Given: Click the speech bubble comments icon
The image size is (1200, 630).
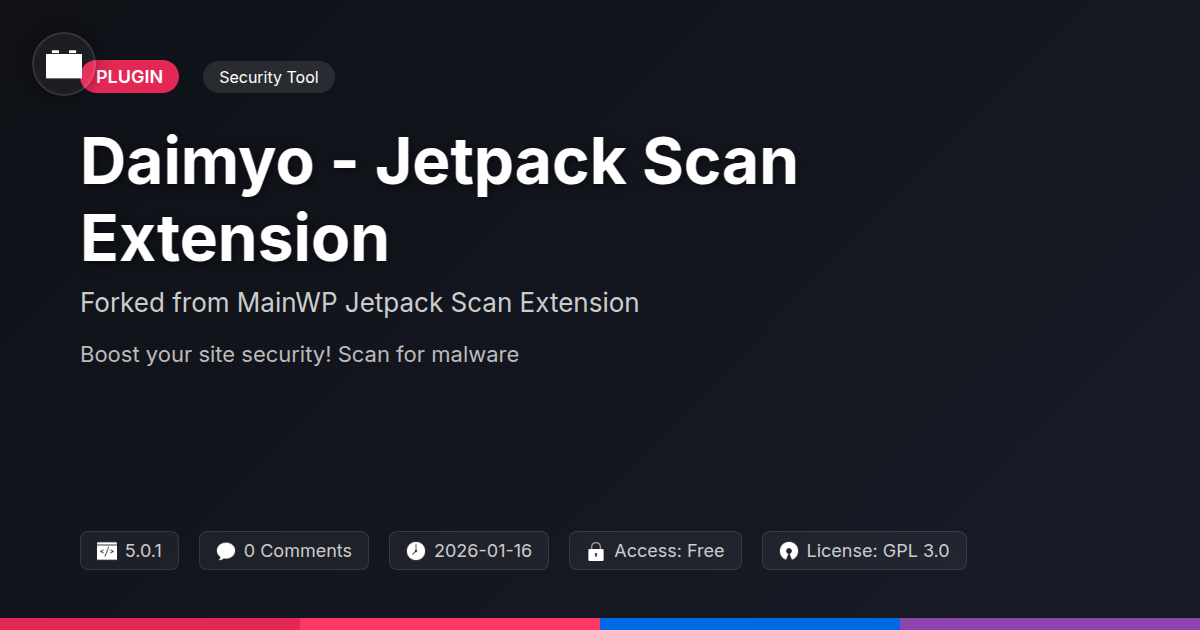Looking at the screenshot, I should [226, 551].
